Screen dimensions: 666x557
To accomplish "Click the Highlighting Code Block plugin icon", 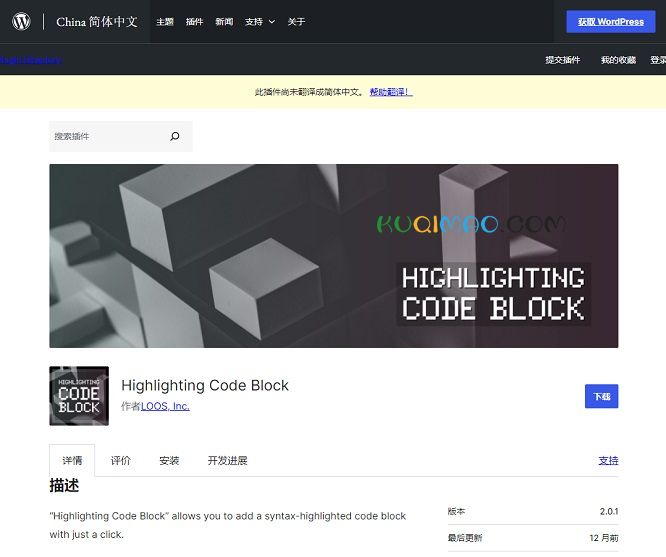I will pyautogui.click(x=79, y=396).
